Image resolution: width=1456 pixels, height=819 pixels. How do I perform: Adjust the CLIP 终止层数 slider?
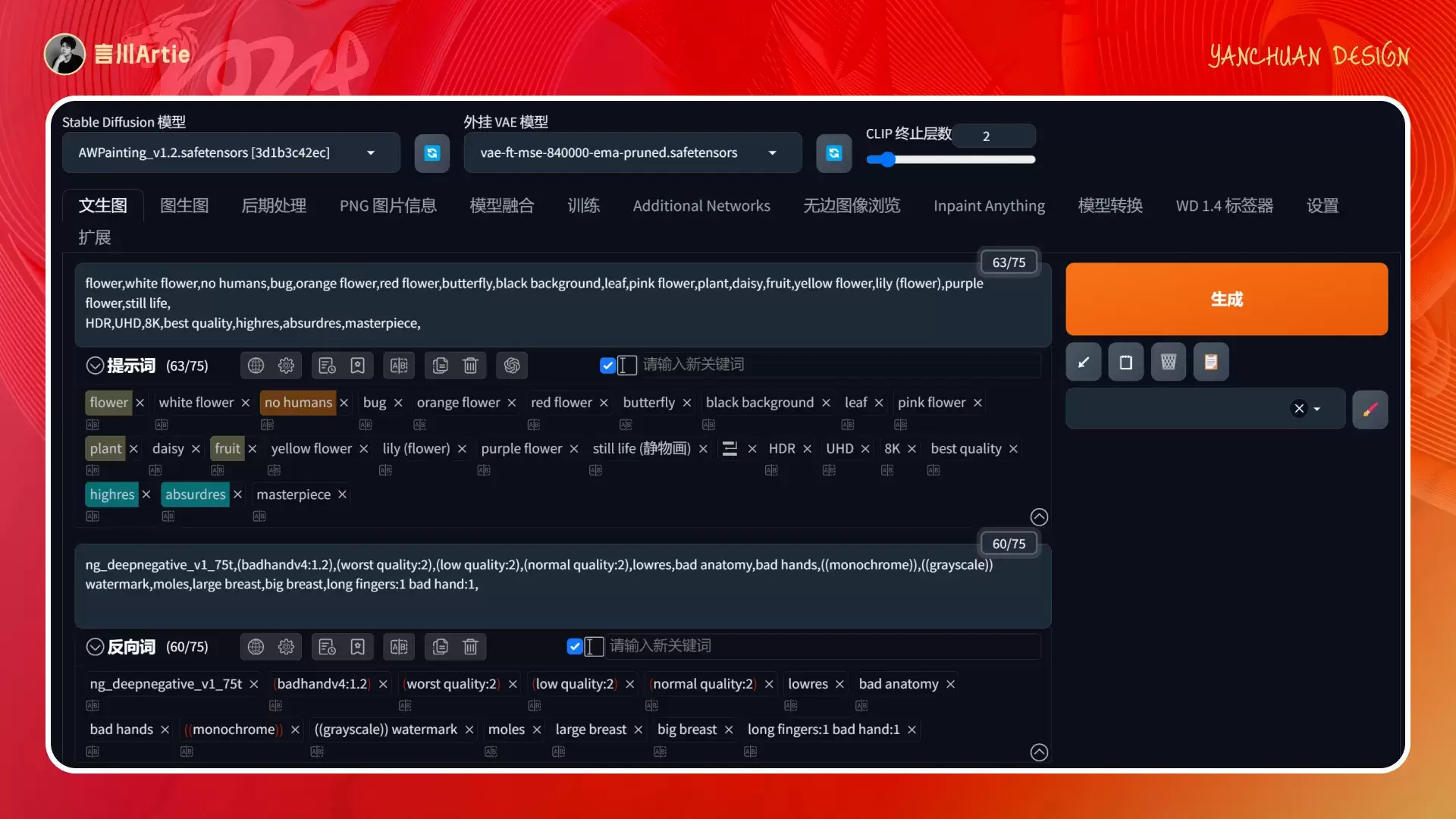pos(951,159)
